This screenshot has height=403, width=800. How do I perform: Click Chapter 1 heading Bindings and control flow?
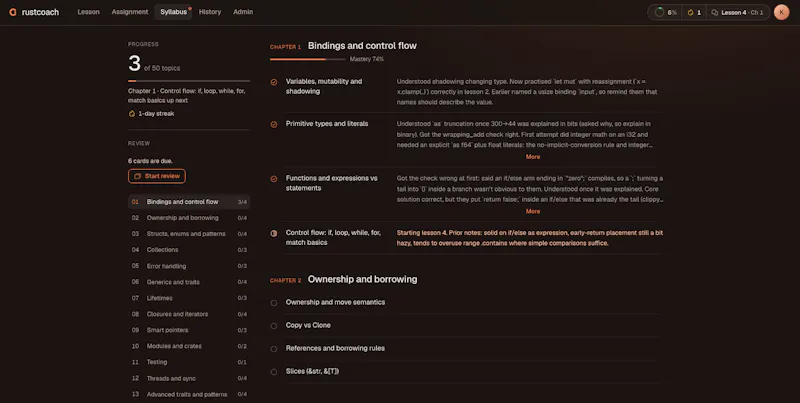tap(362, 46)
